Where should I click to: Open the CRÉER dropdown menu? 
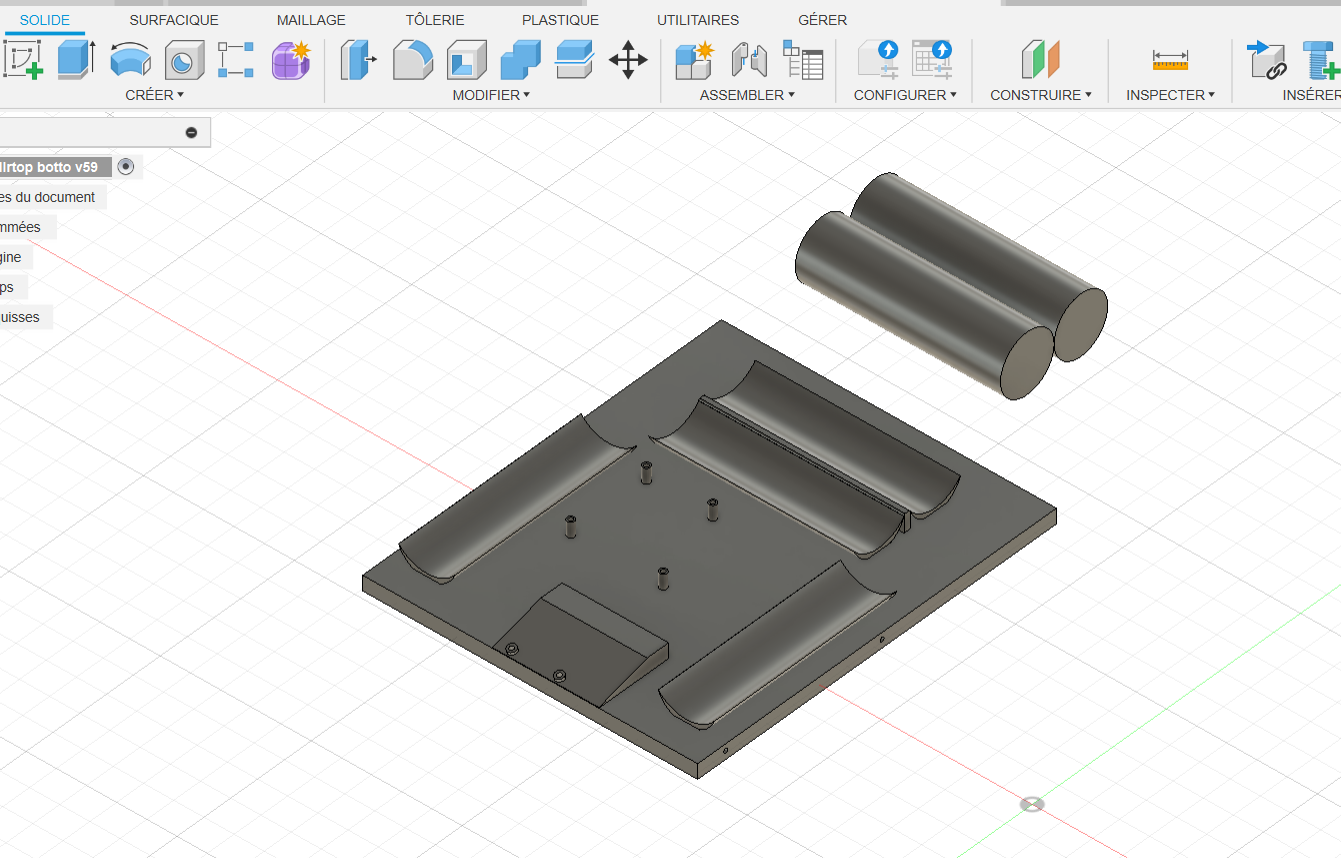pyautogui.click(x=155, y=95)
